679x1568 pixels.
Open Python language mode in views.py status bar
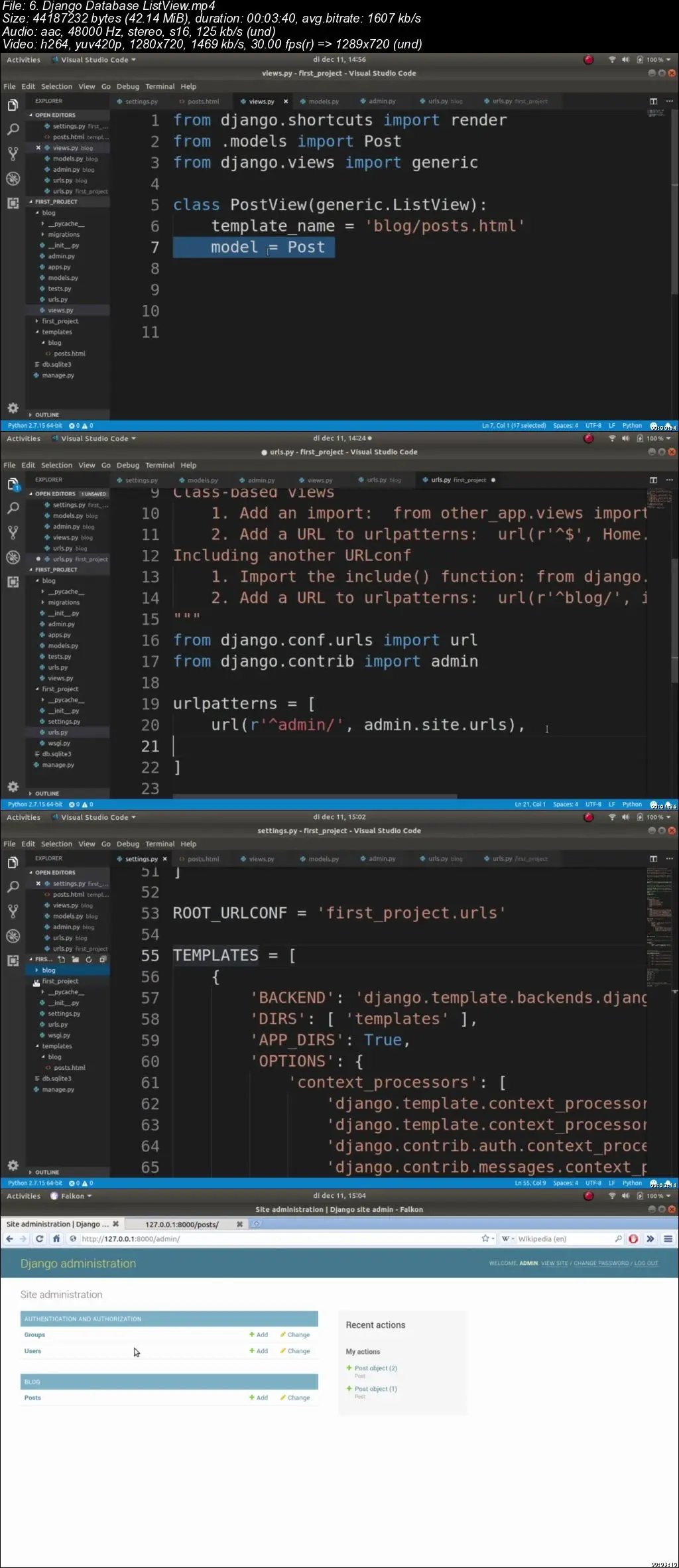[632, 426]
